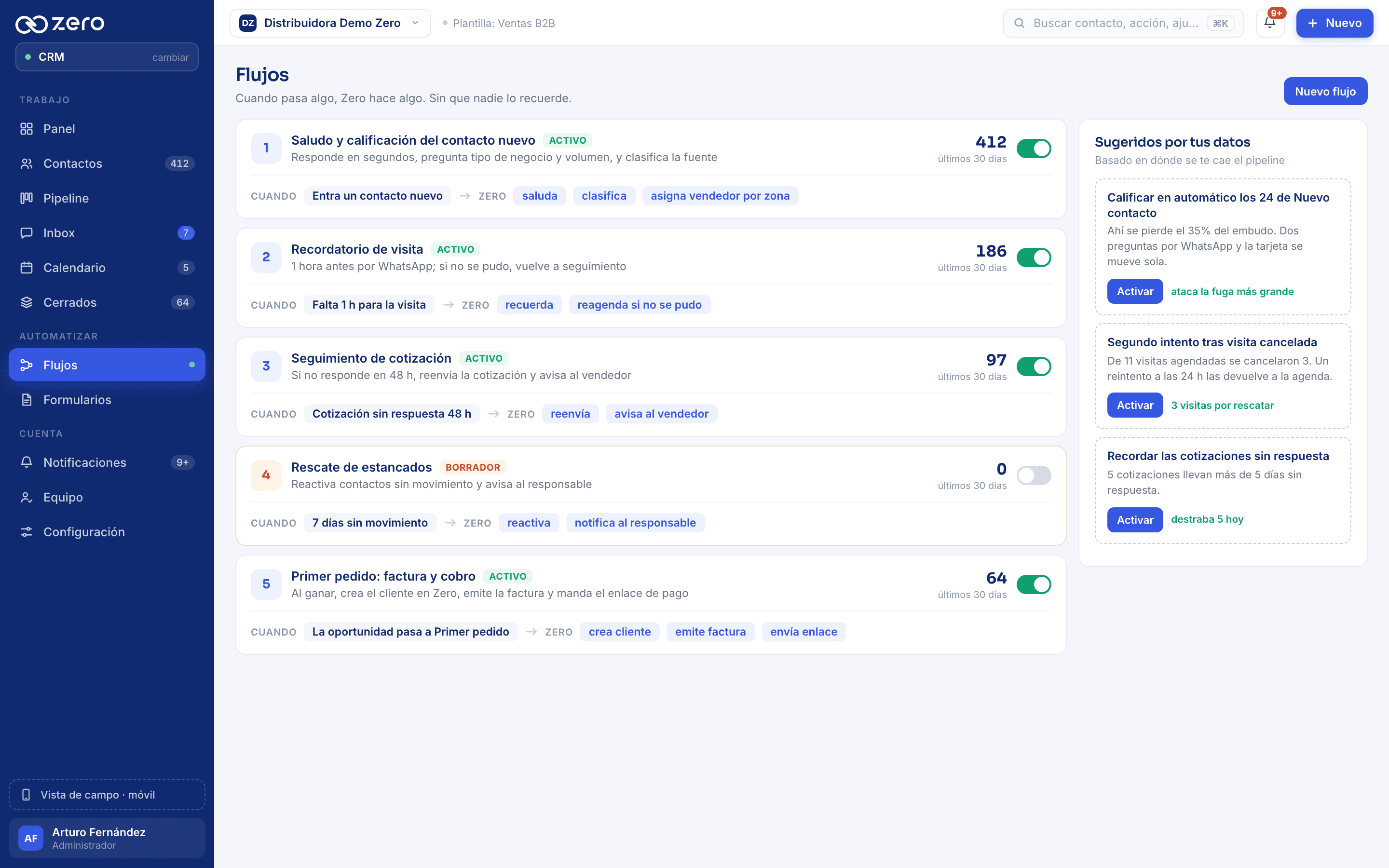Activate Segundo intento tras visita cancelada
The image size is (1389, 868).
(1135, 405)
